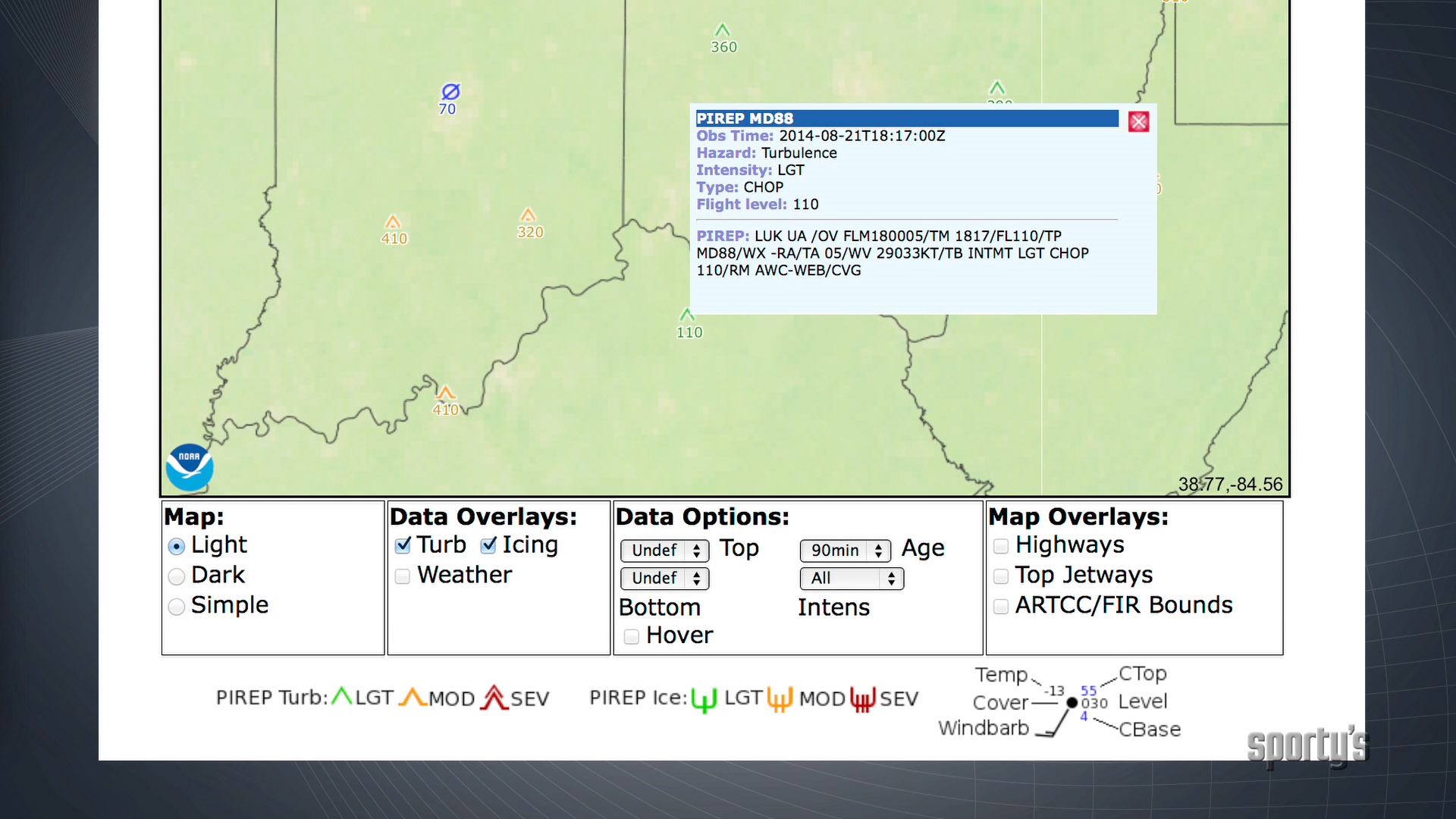Check the Highways map overlay
The width and height of the screenshot is (1456, 819).
click(x=1001, y=545)
